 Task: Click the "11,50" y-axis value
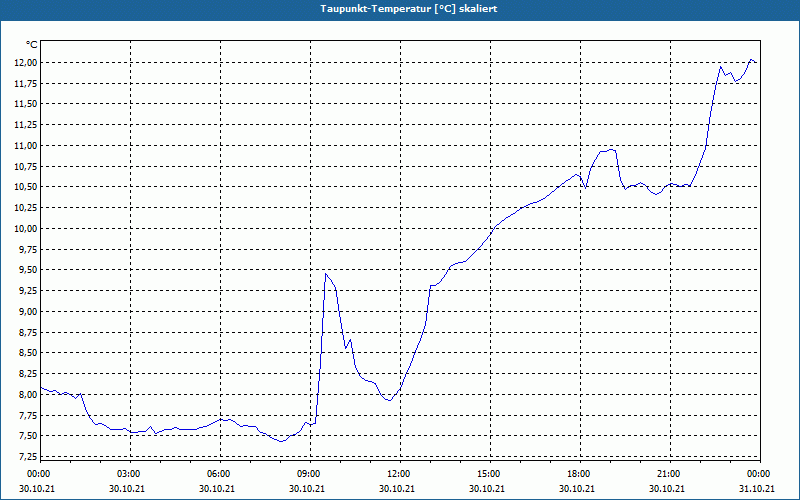pos(27,104)
